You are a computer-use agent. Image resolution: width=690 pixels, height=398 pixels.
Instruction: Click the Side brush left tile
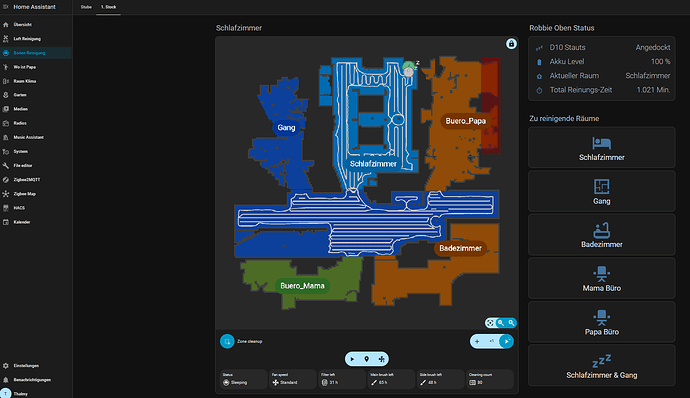[440, 379]
